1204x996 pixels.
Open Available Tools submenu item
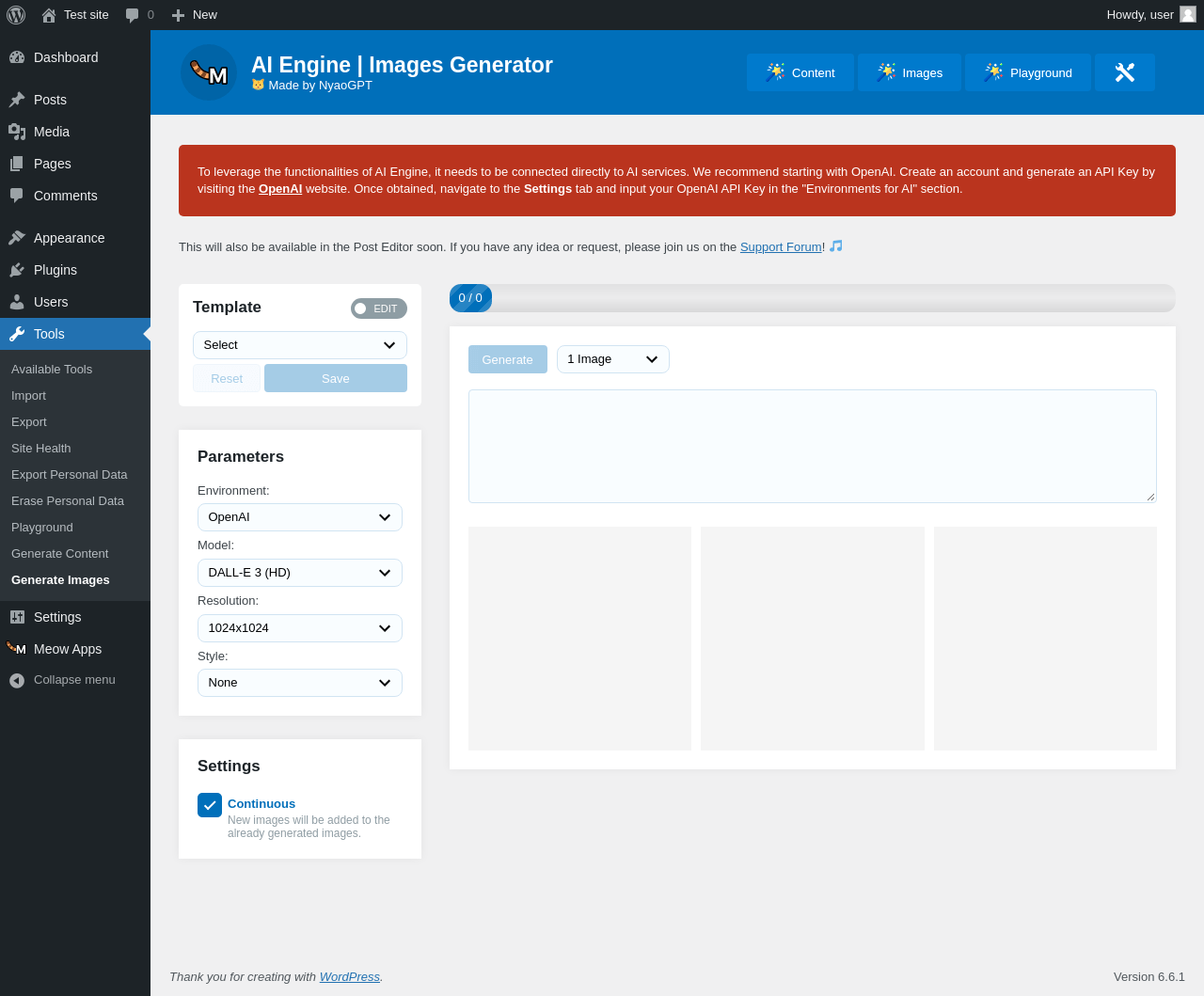click(52, 370)
